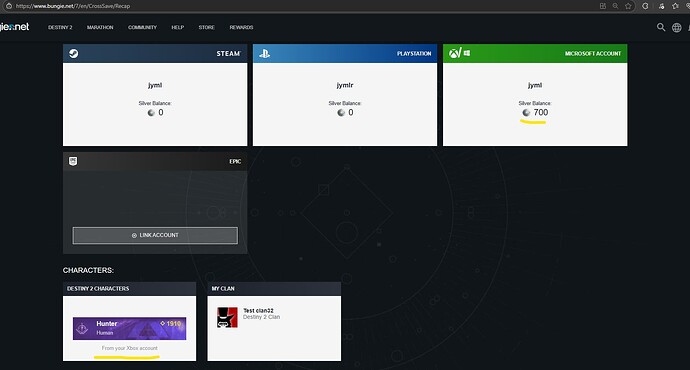
Task: Open the browser favorites star-list icon
Action: coord(675,6)
